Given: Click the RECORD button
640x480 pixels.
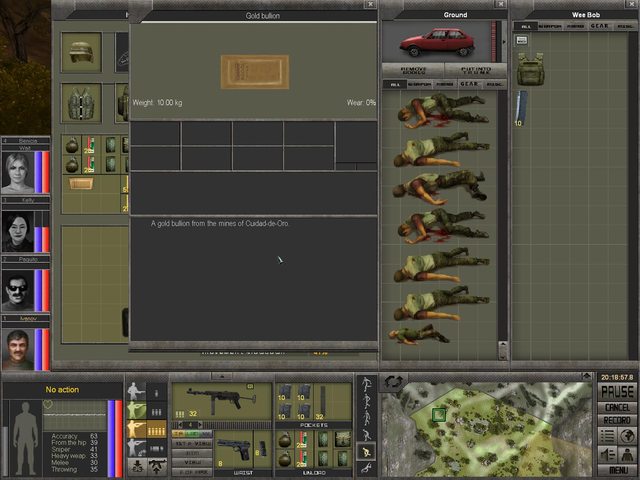Looking at the screenshot, I should click(617, 420).
